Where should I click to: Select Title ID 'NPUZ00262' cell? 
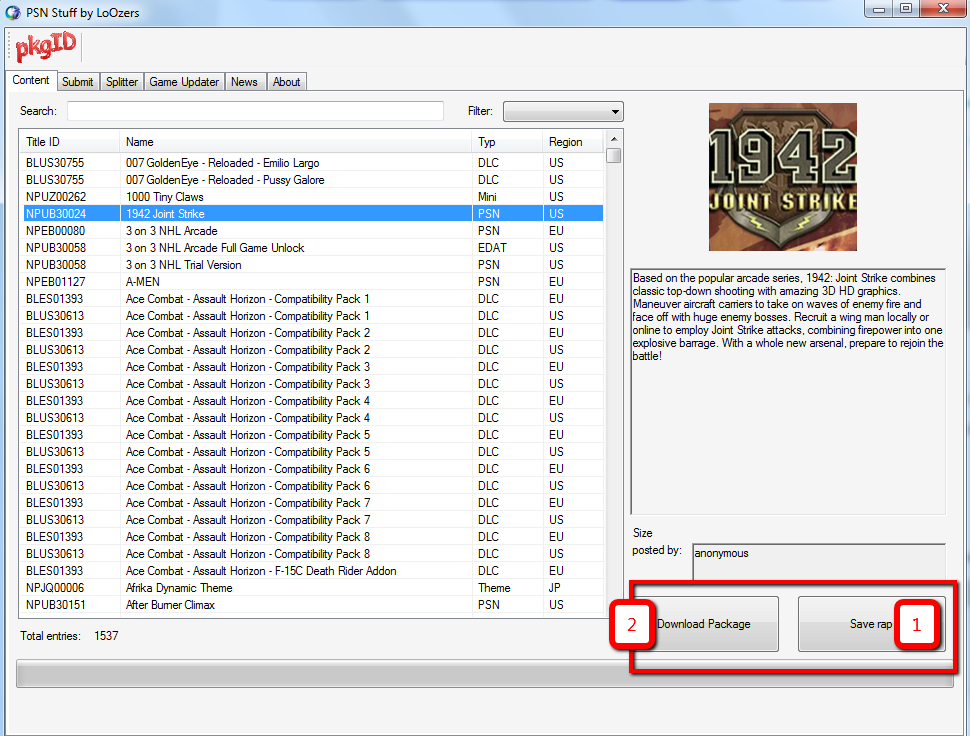(x=56, y=197)
